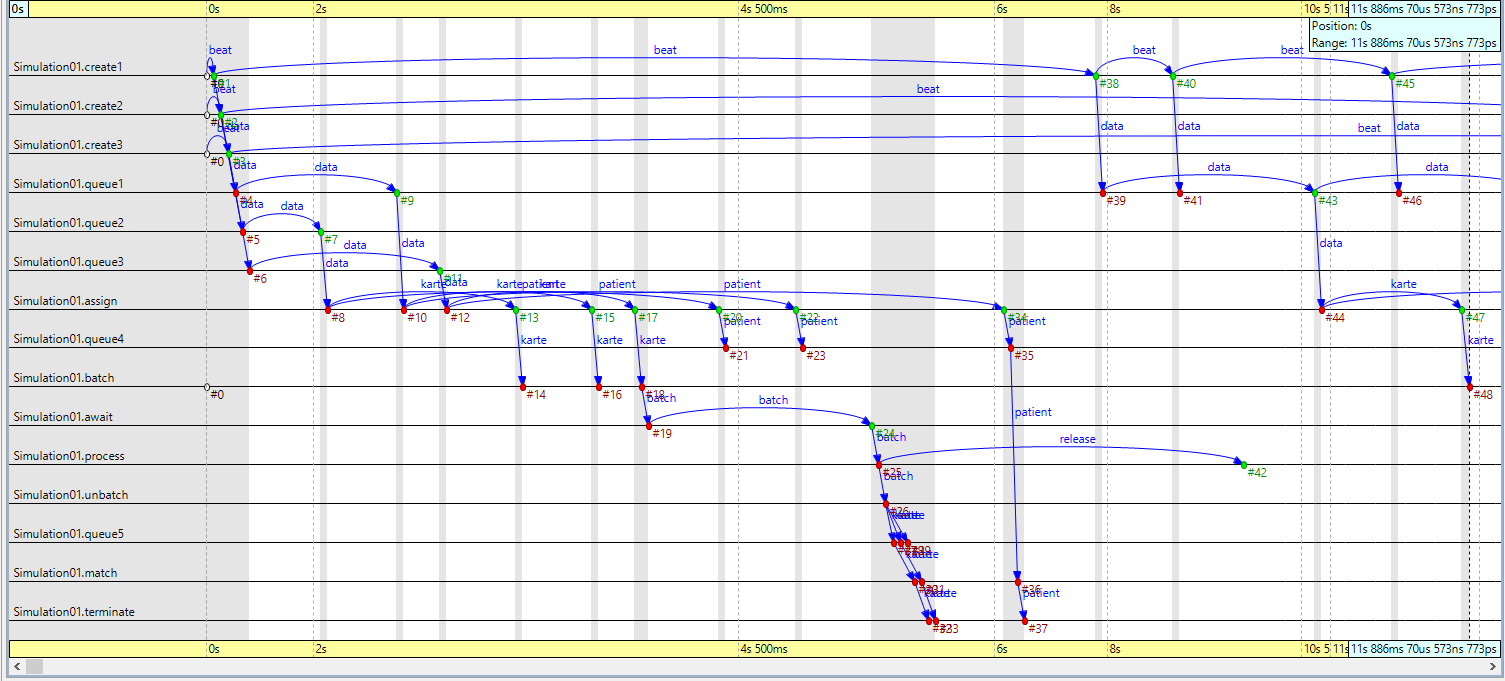The width and height of the screenshot is (1505, 681).
Task: Select the Simulation01.queue1 axis label
Action: click(68, 184)
